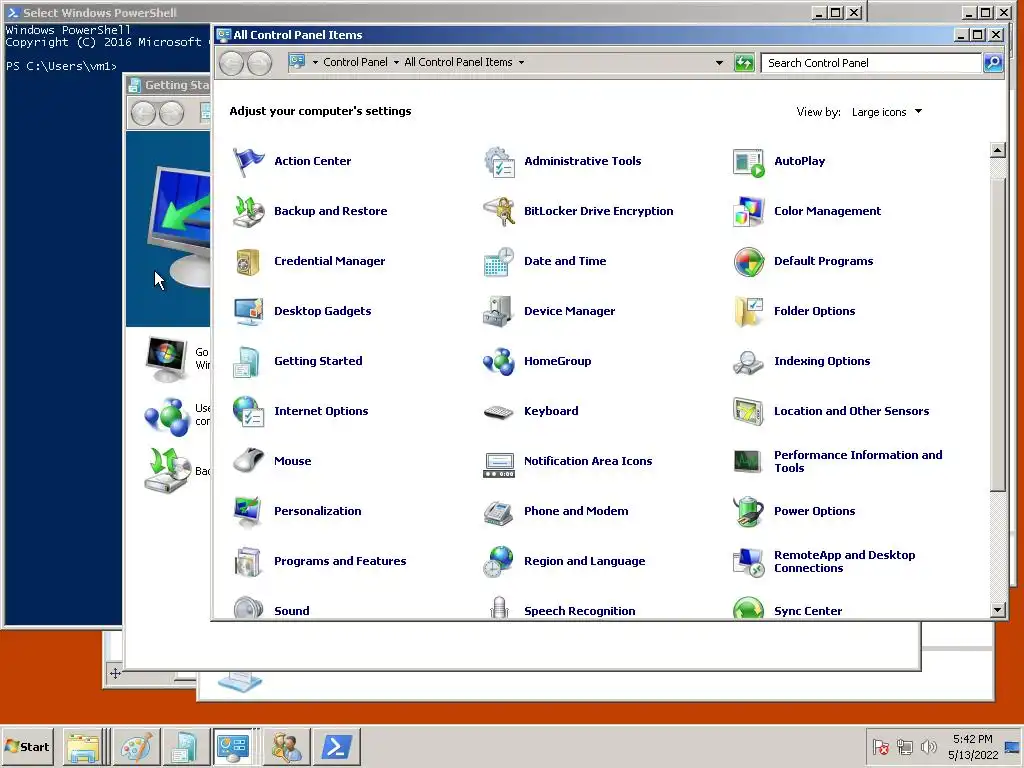This screenshot has width=1024, height=768.
Task: Open Location and Other Sensors icon
Action: (x=748, y=411)
